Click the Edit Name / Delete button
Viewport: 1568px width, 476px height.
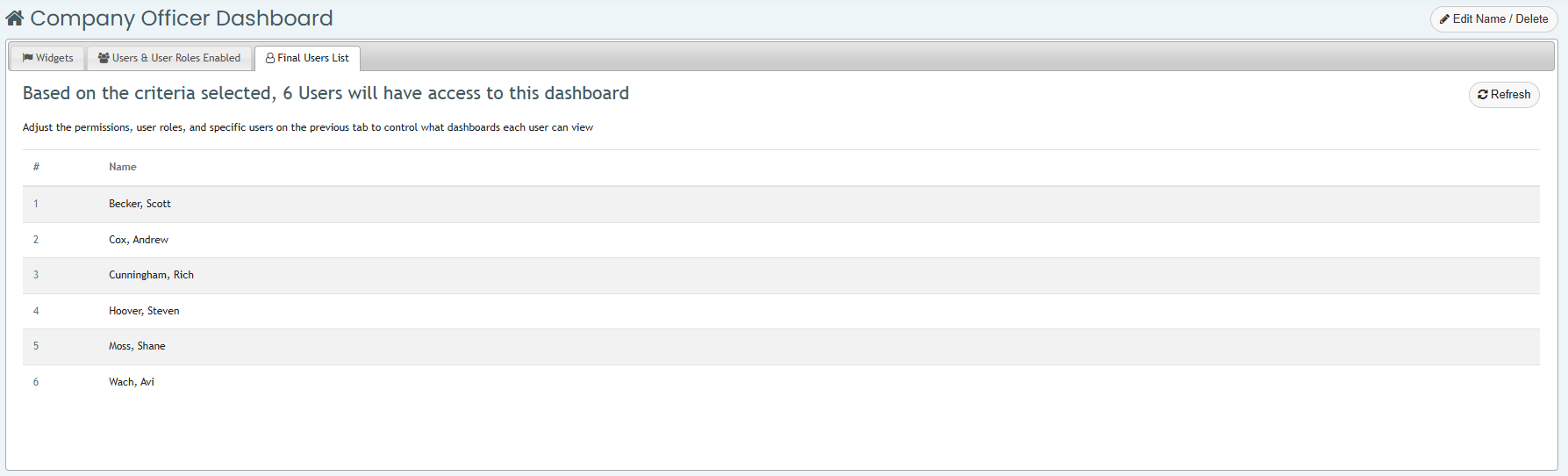[1493, 19]
